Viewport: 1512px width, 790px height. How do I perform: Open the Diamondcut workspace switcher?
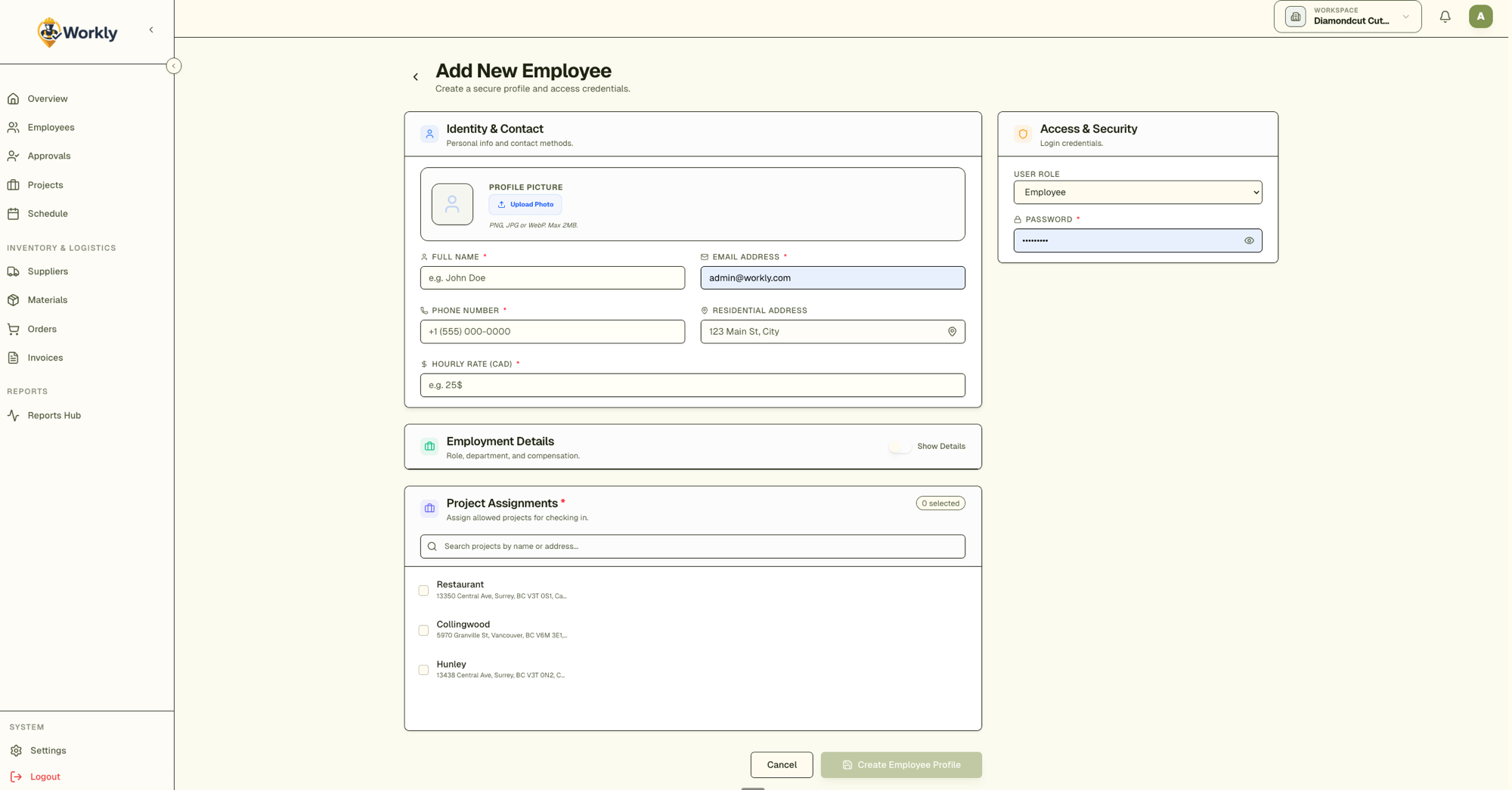click(1347, 16)
